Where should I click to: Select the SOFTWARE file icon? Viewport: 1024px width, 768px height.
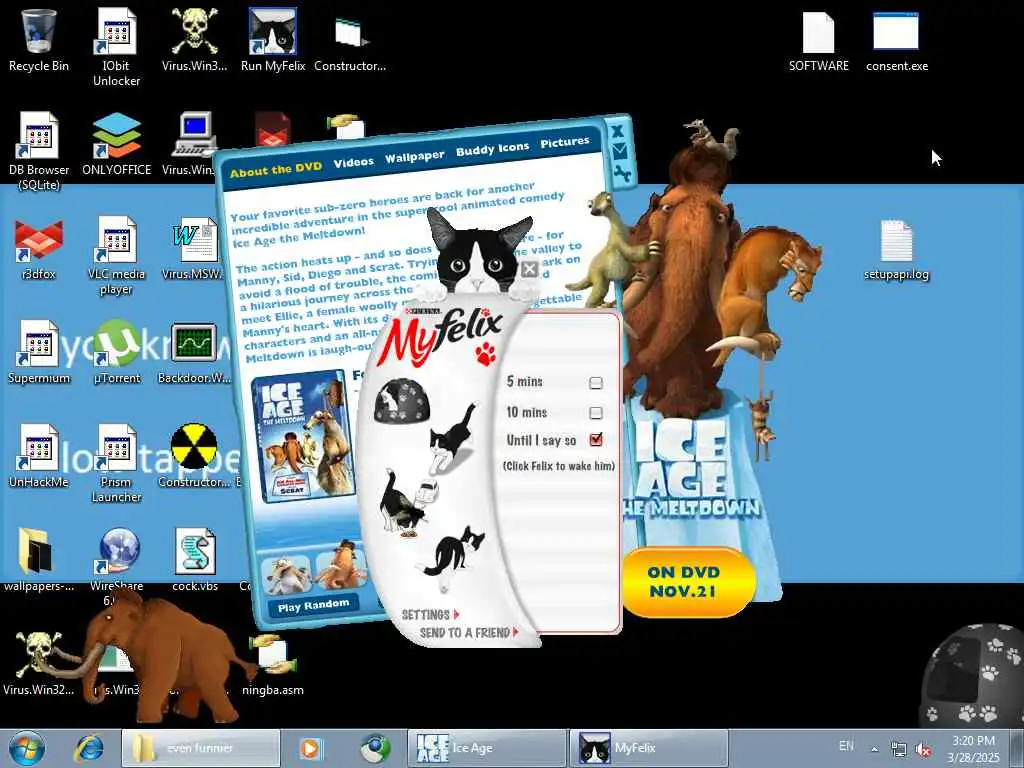(818, 41)
